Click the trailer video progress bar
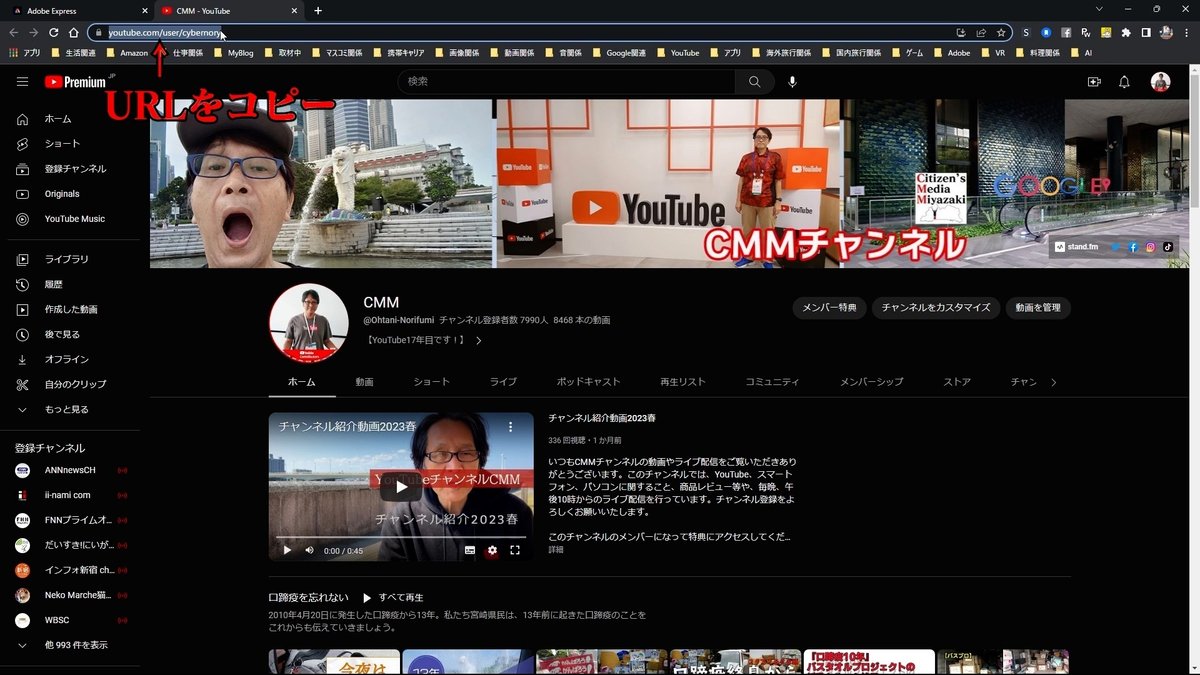 (400, 537)
